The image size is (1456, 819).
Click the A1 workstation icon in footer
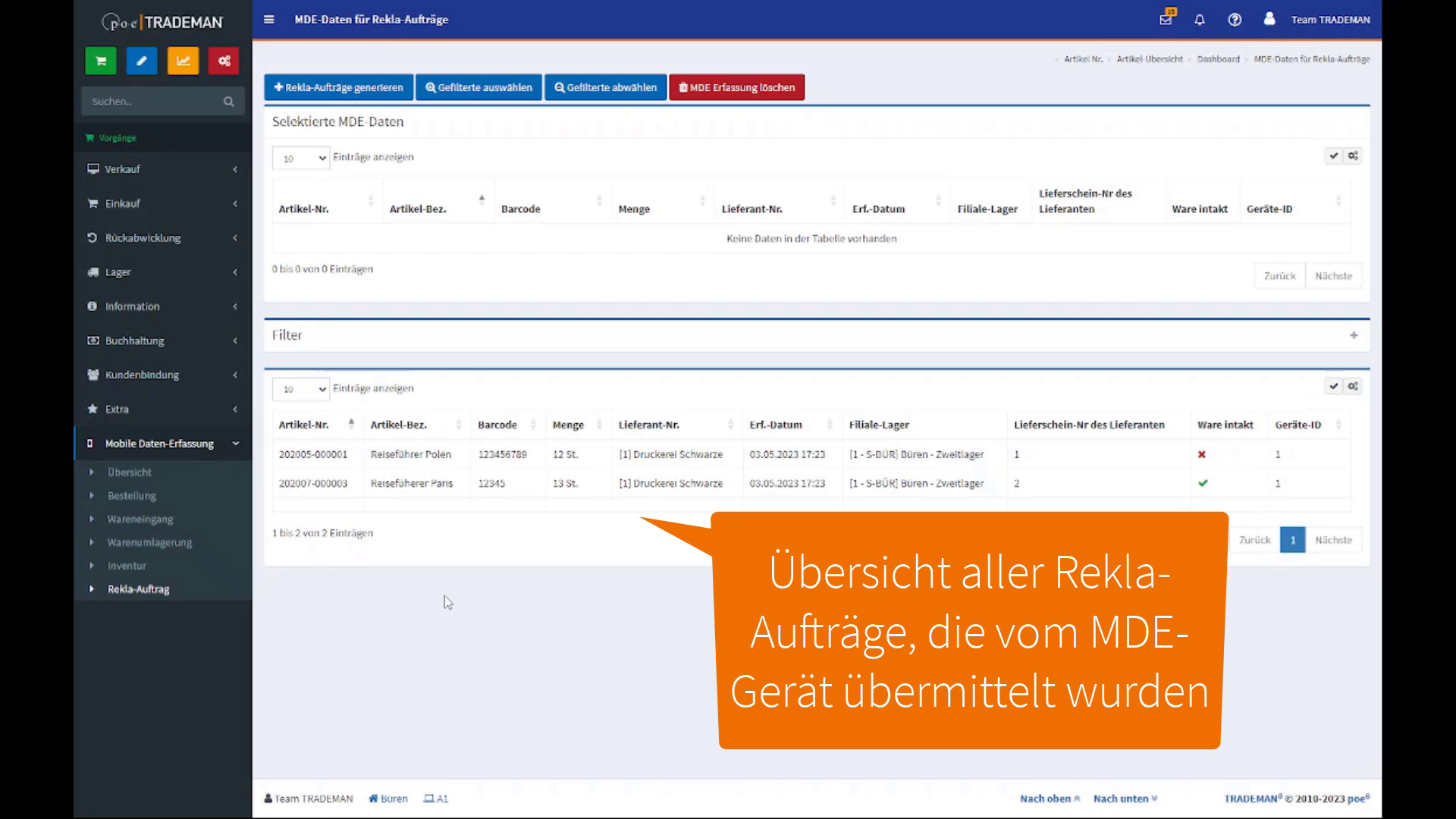[429, 799]
